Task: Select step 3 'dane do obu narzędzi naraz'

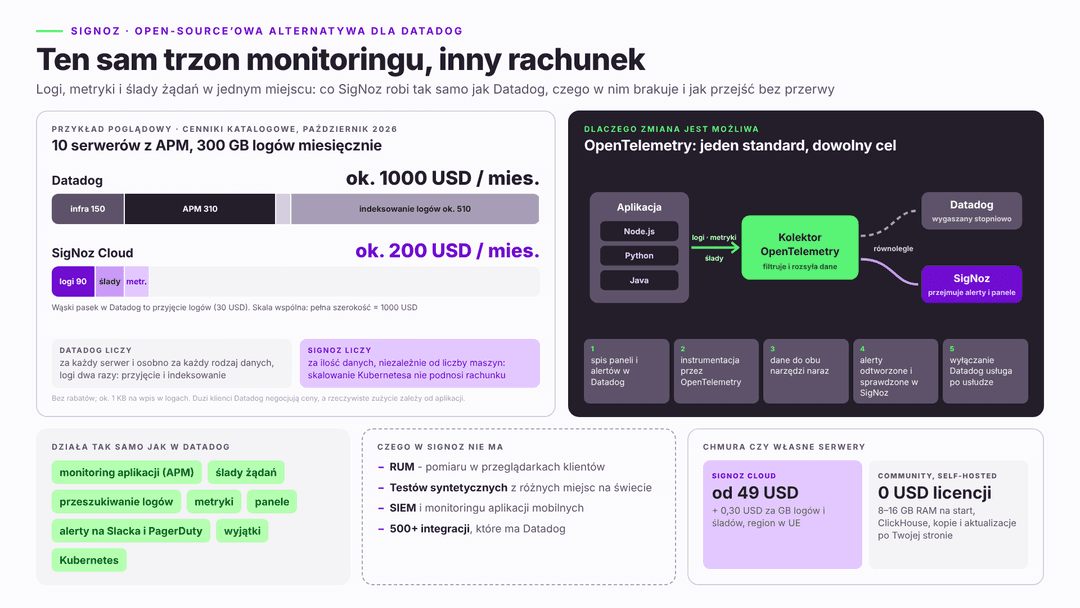Action: pyautogui.click(x=806, y=371)
